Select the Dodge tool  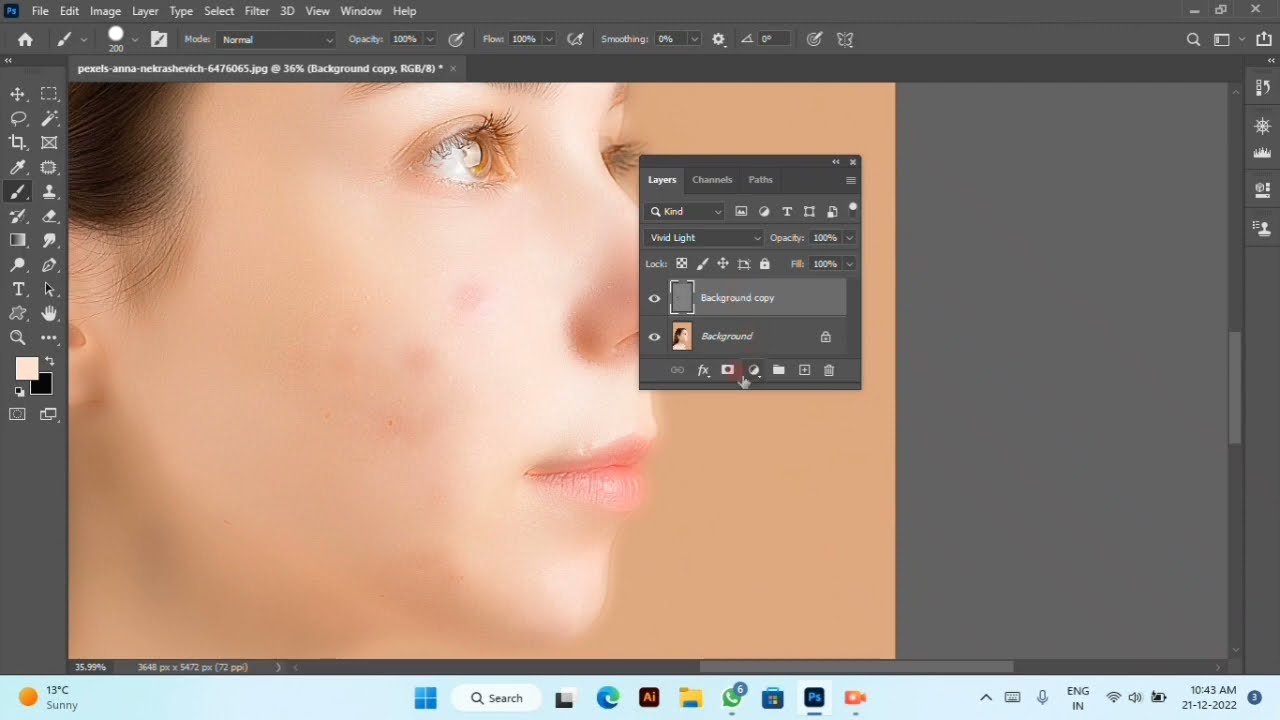click(18, 265)
